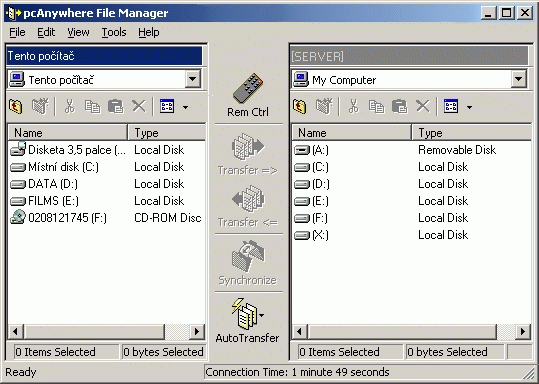Open the Rem Ctrl remote control button
The height and width of the screenshot is (384, 539).
248,95
